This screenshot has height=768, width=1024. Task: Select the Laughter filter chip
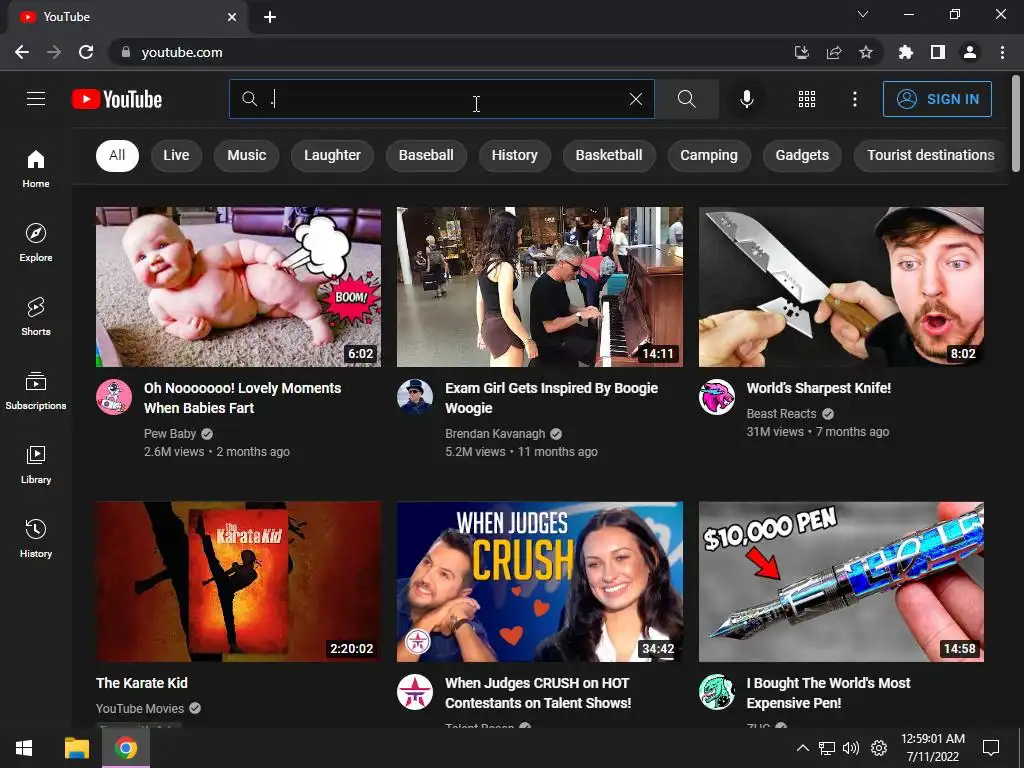click(x=332, y=155)
